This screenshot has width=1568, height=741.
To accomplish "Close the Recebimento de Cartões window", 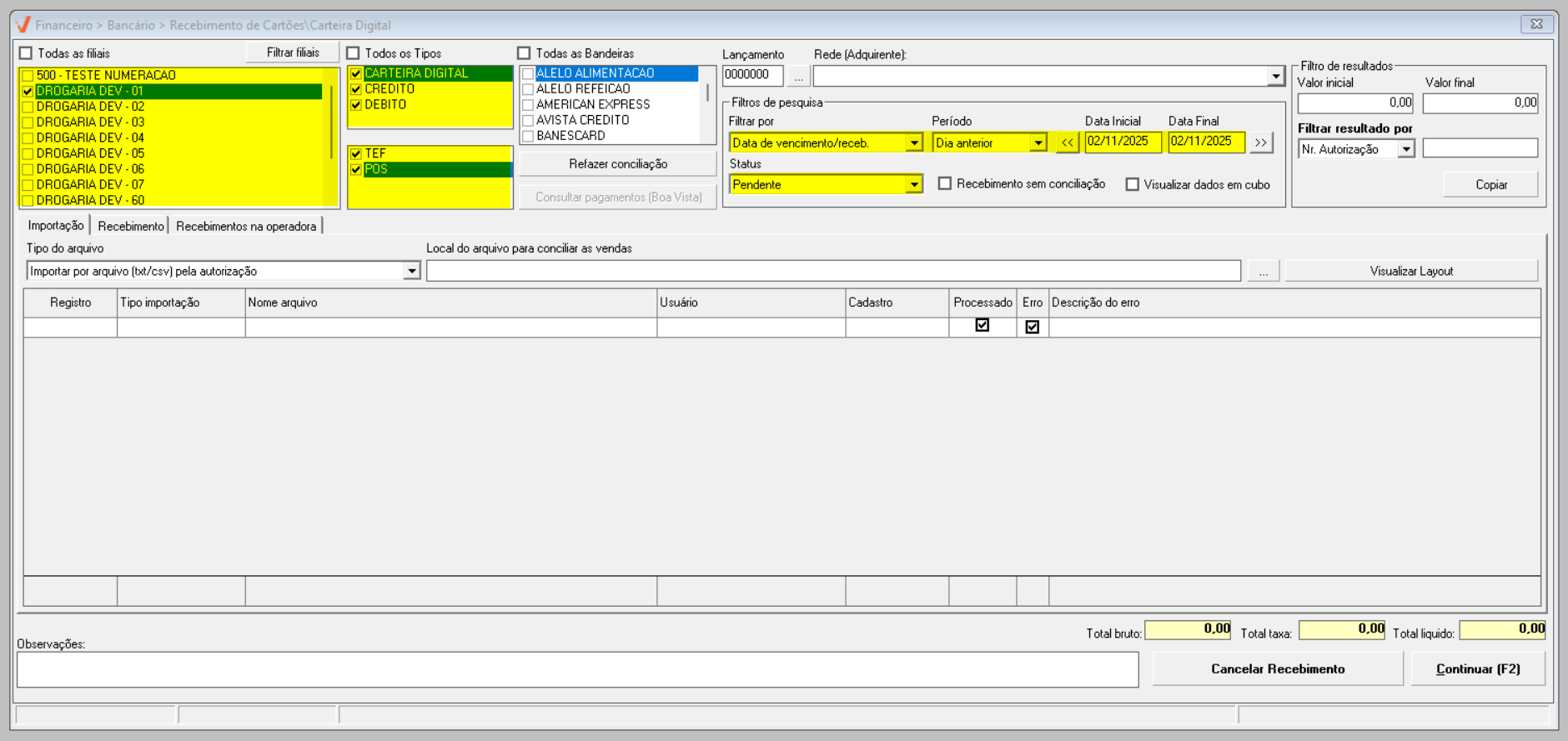I will point(1536,24).
